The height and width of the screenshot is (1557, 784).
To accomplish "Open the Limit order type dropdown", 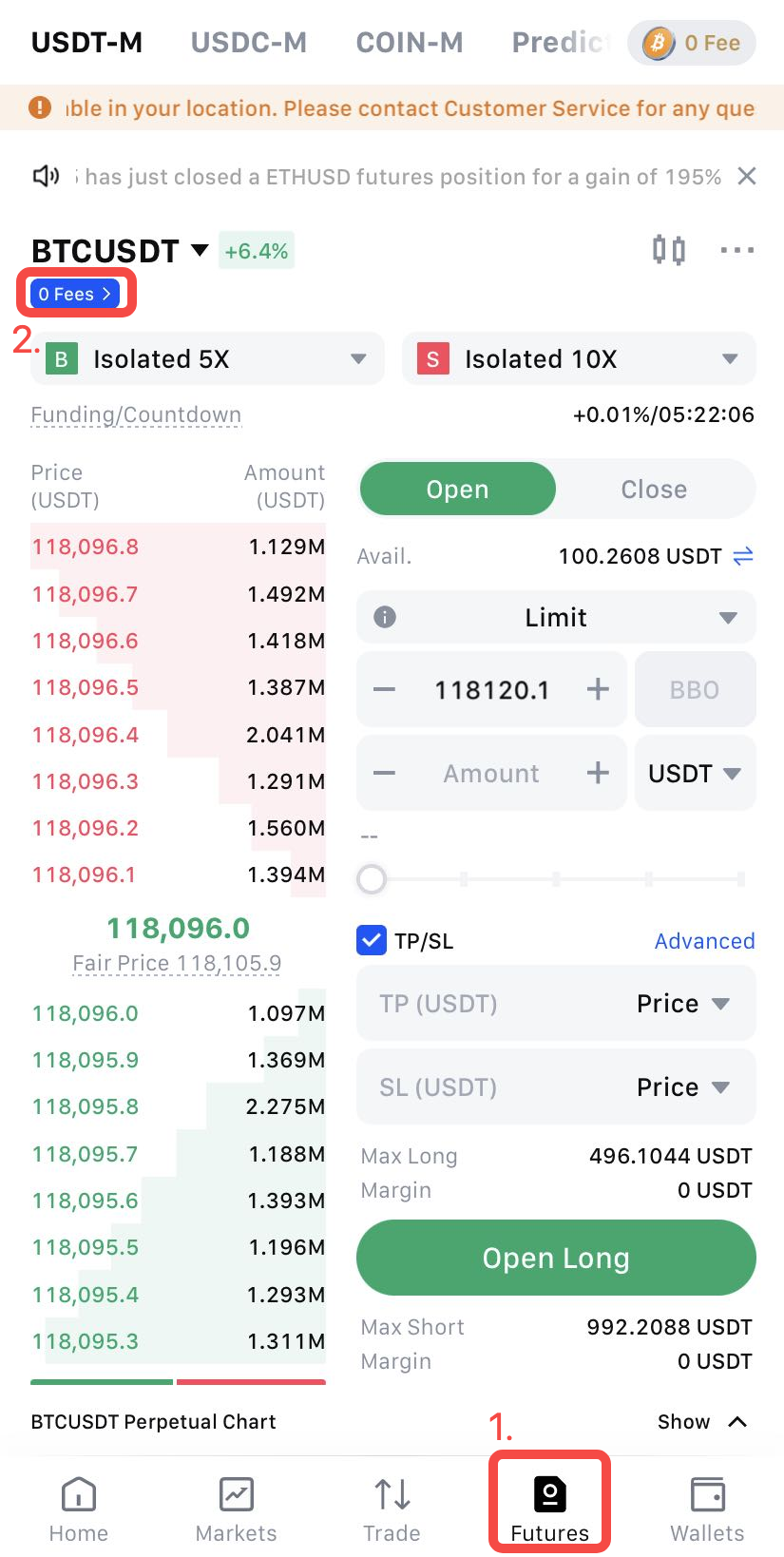I will tap(556, 618).
